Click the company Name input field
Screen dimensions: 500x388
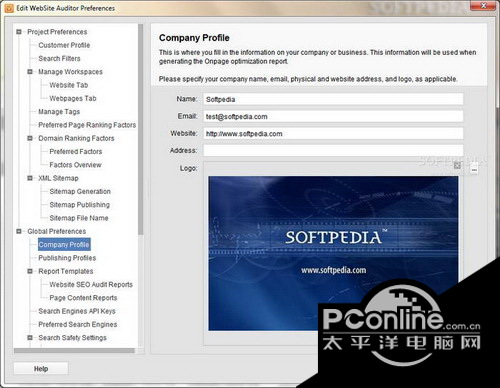point(333,99)
